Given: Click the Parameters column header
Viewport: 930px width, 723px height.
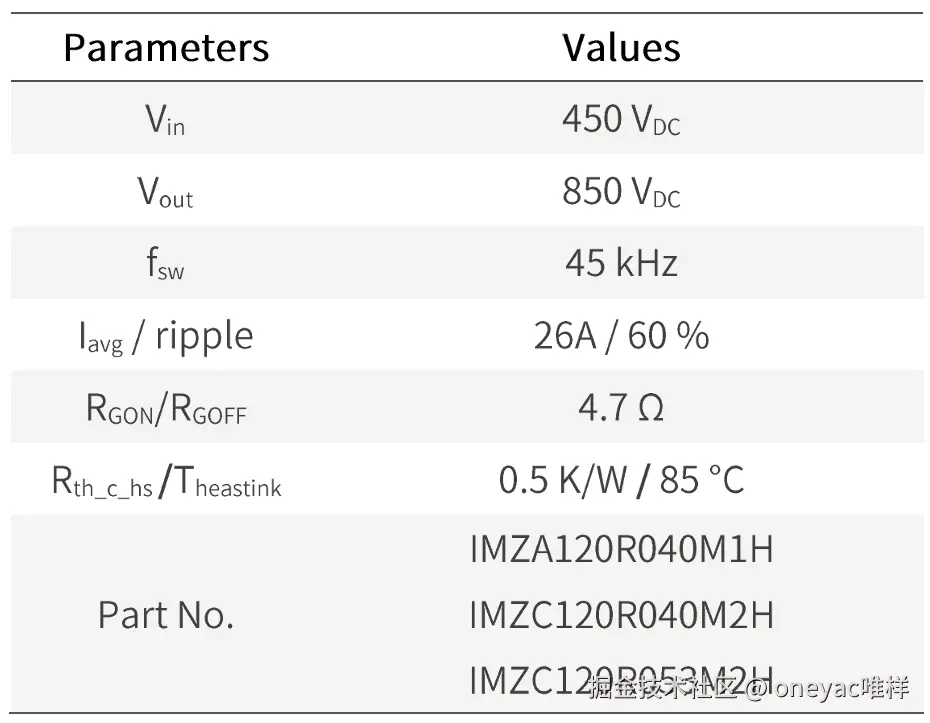Looking at the screenshot, I should coord(166,48).
